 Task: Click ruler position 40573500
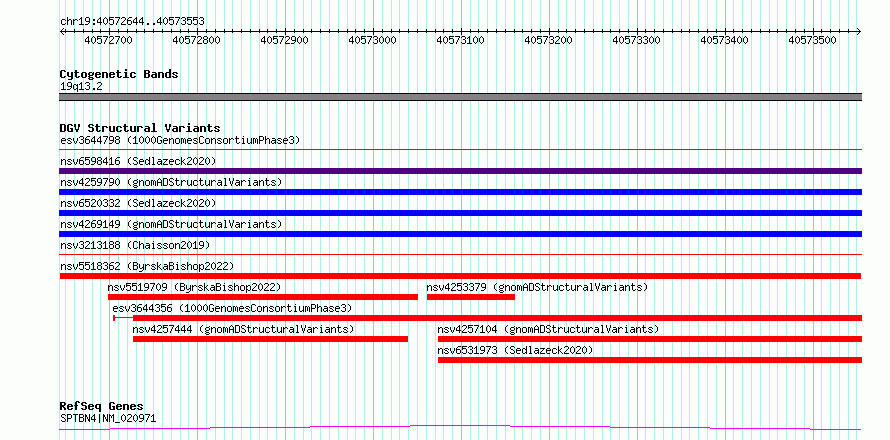(x=812, y=40)
